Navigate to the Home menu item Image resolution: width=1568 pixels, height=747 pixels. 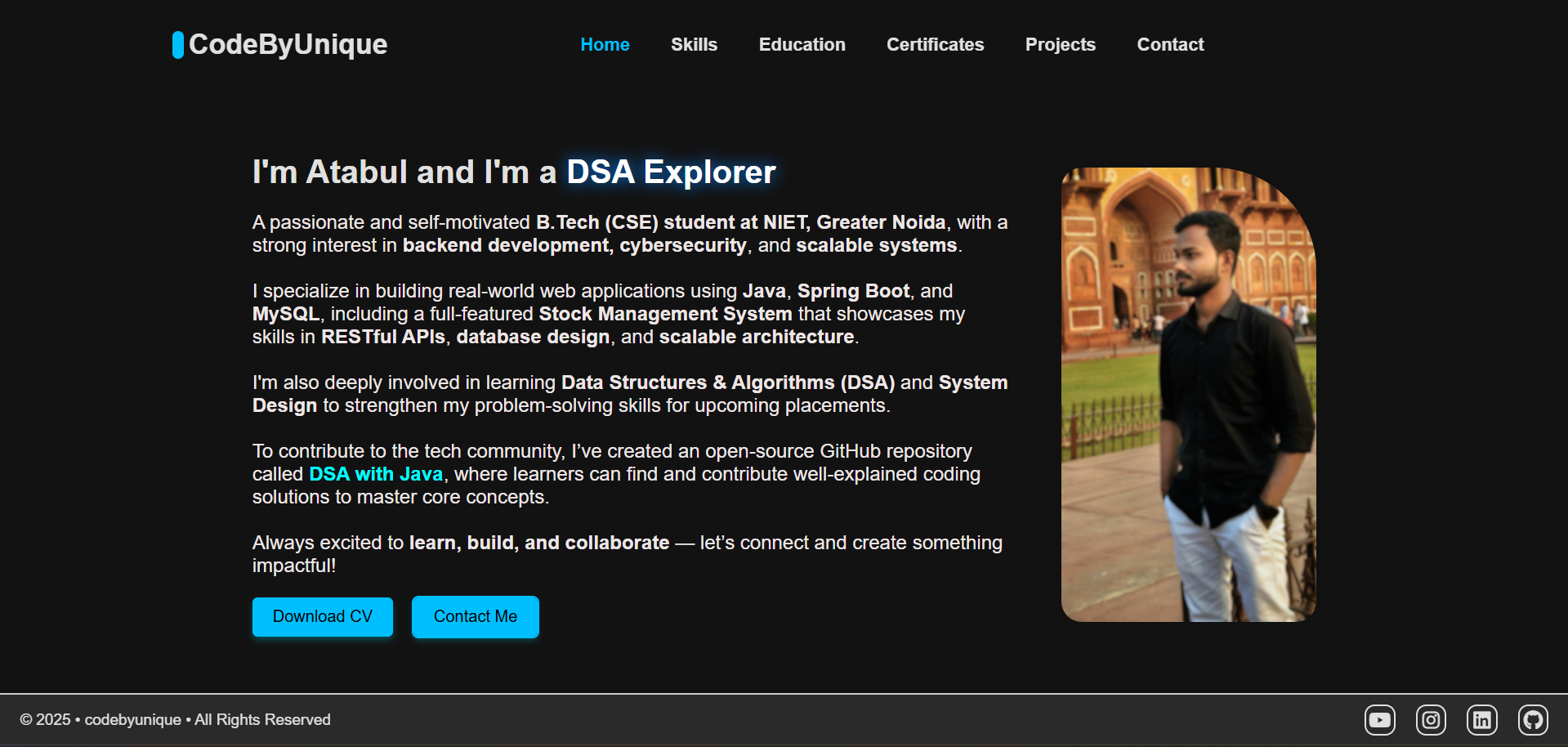coord(605,45)
